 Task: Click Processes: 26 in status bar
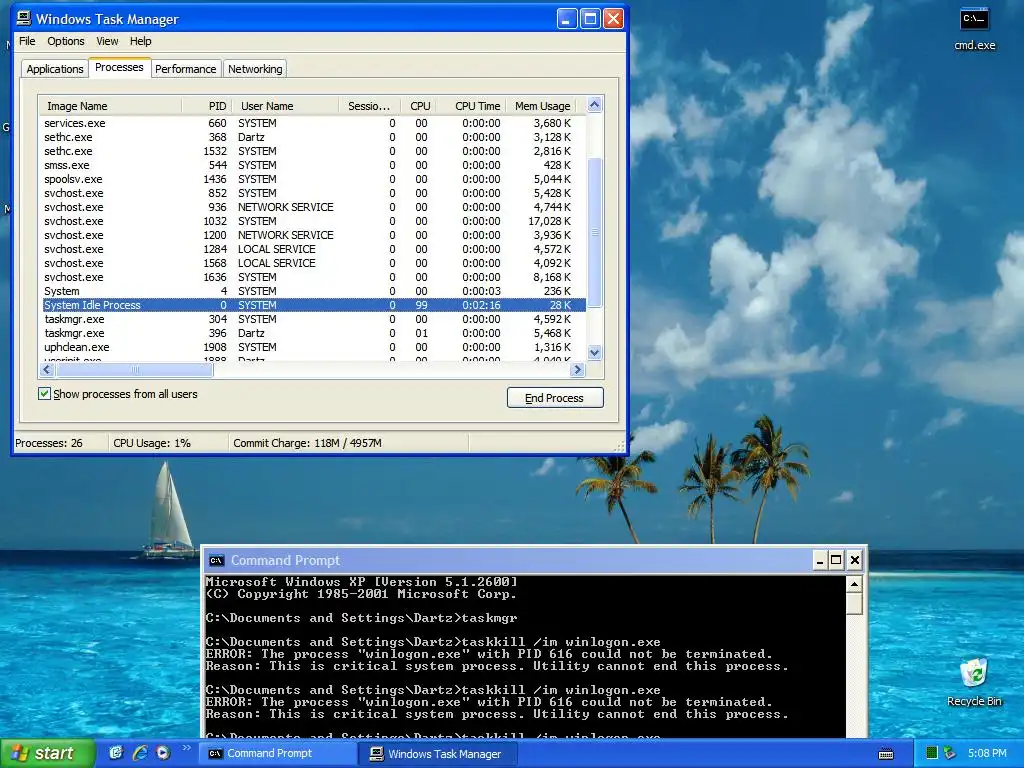click(49, 443)
